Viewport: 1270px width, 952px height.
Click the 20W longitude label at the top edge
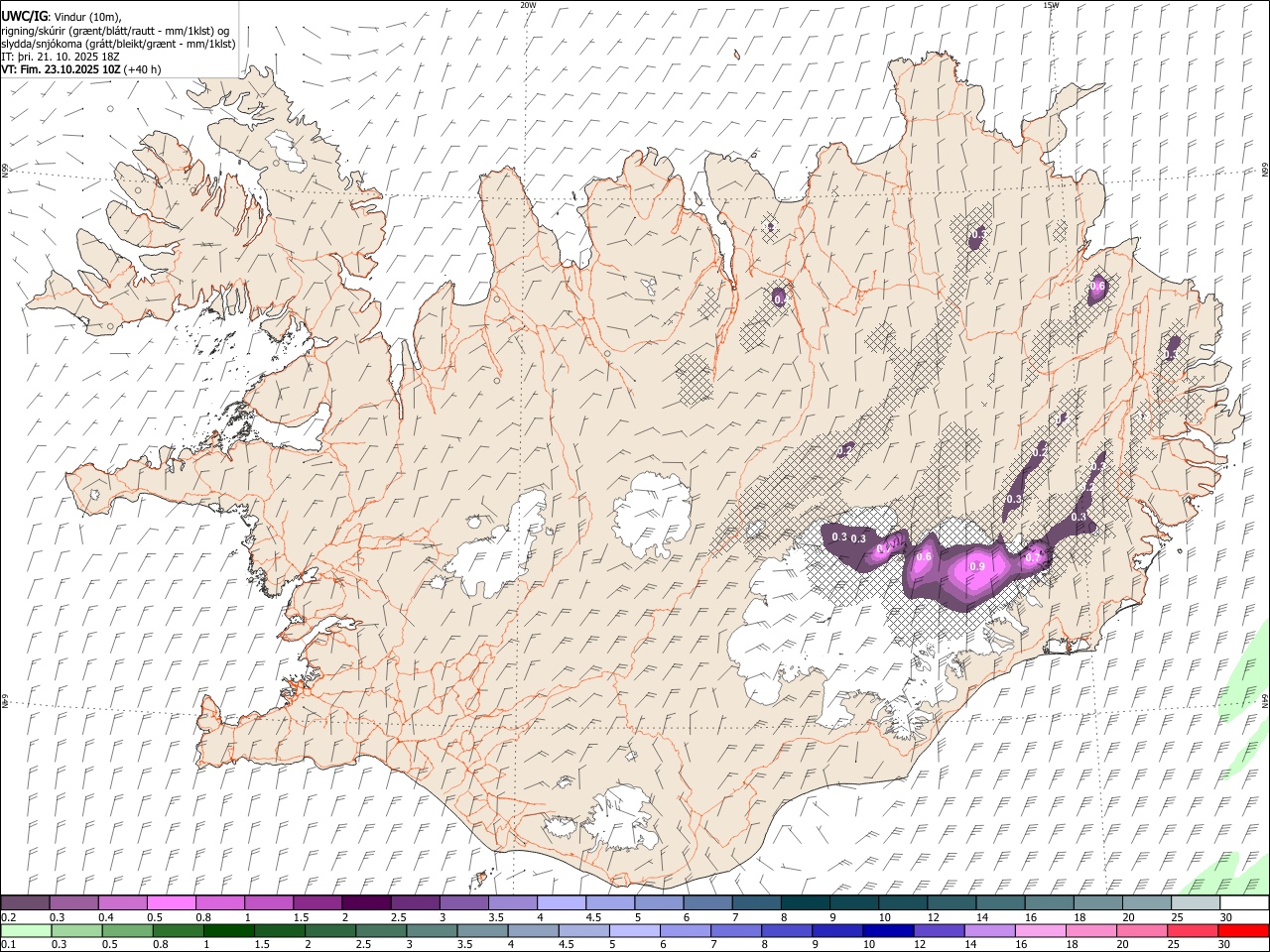[x=528, y=5]
